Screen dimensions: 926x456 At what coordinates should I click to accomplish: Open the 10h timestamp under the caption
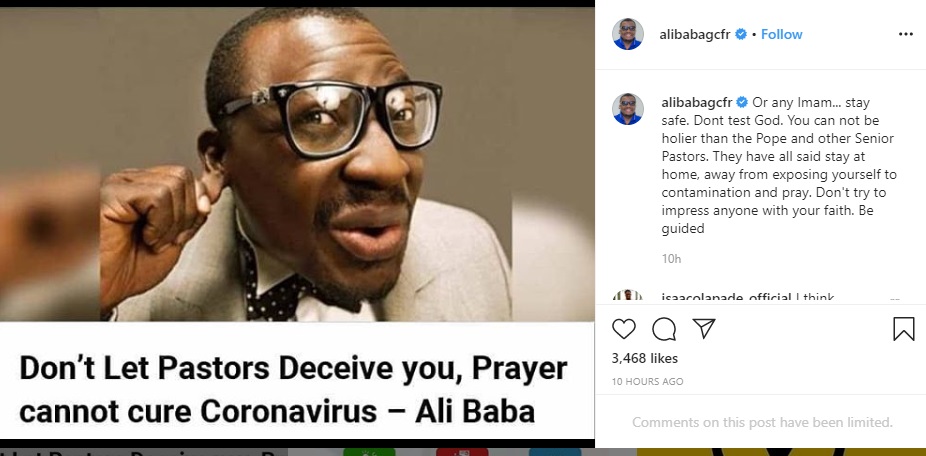click(671, 259)
